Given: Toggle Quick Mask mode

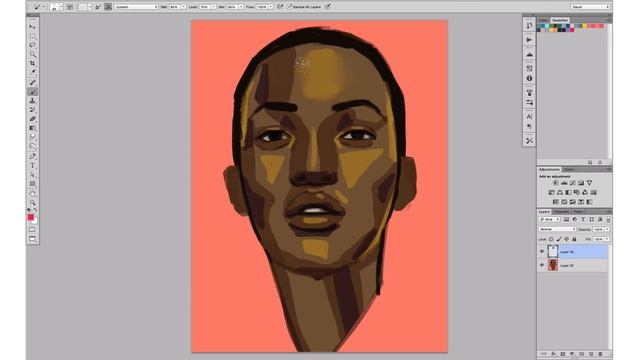Looking at the screenshot, I should pos(33,230).
